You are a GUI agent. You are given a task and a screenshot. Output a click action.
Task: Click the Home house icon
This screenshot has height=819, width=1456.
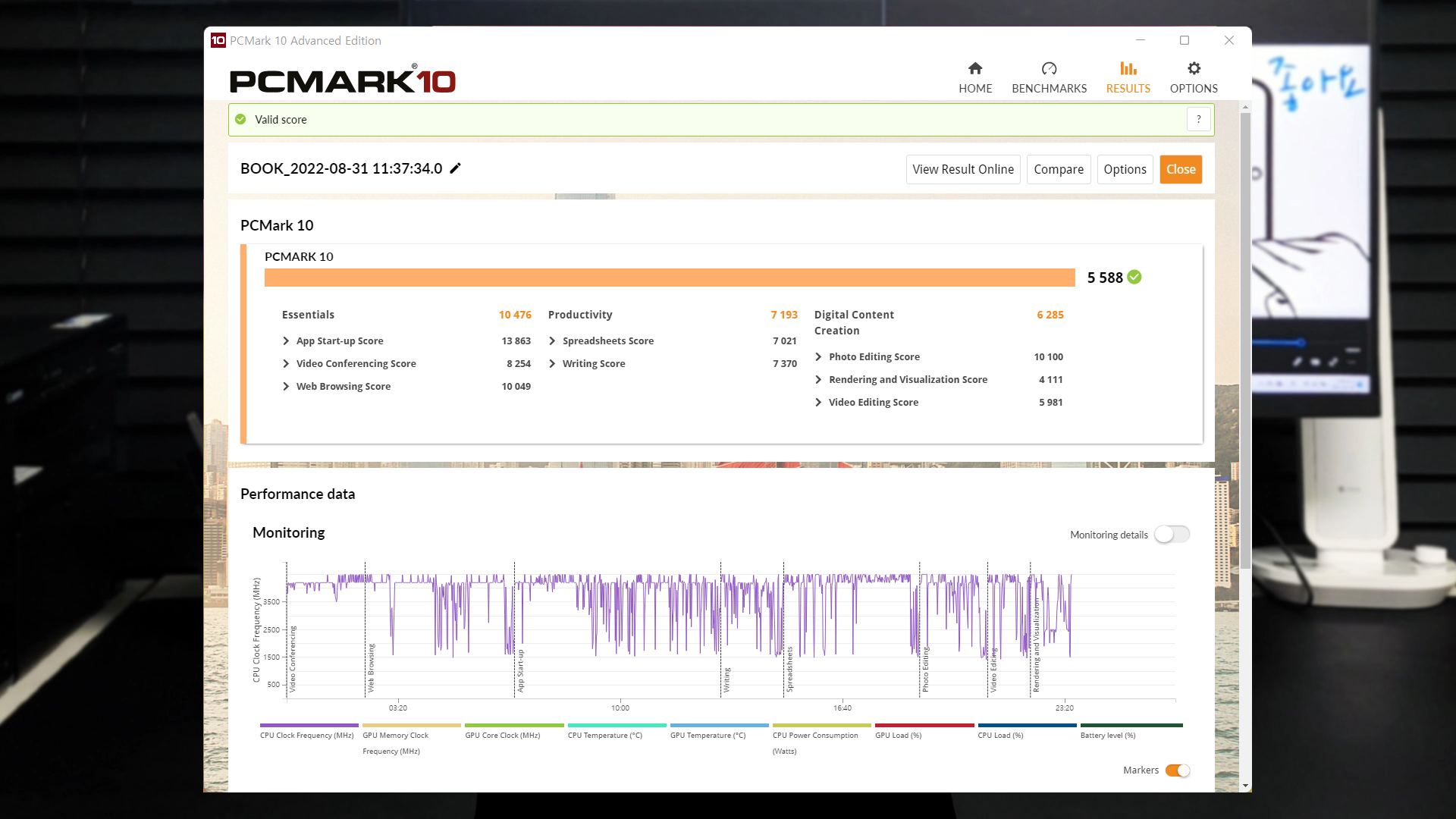(975, 69)
